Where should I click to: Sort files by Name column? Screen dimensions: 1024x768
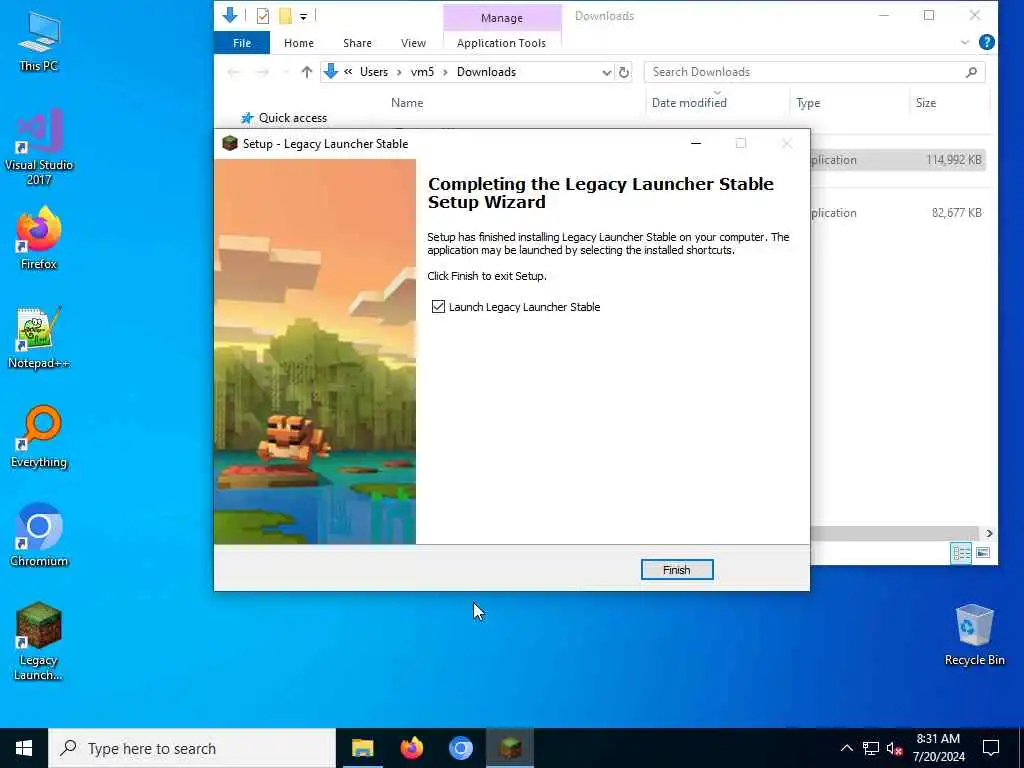click(x=407, y=103)
